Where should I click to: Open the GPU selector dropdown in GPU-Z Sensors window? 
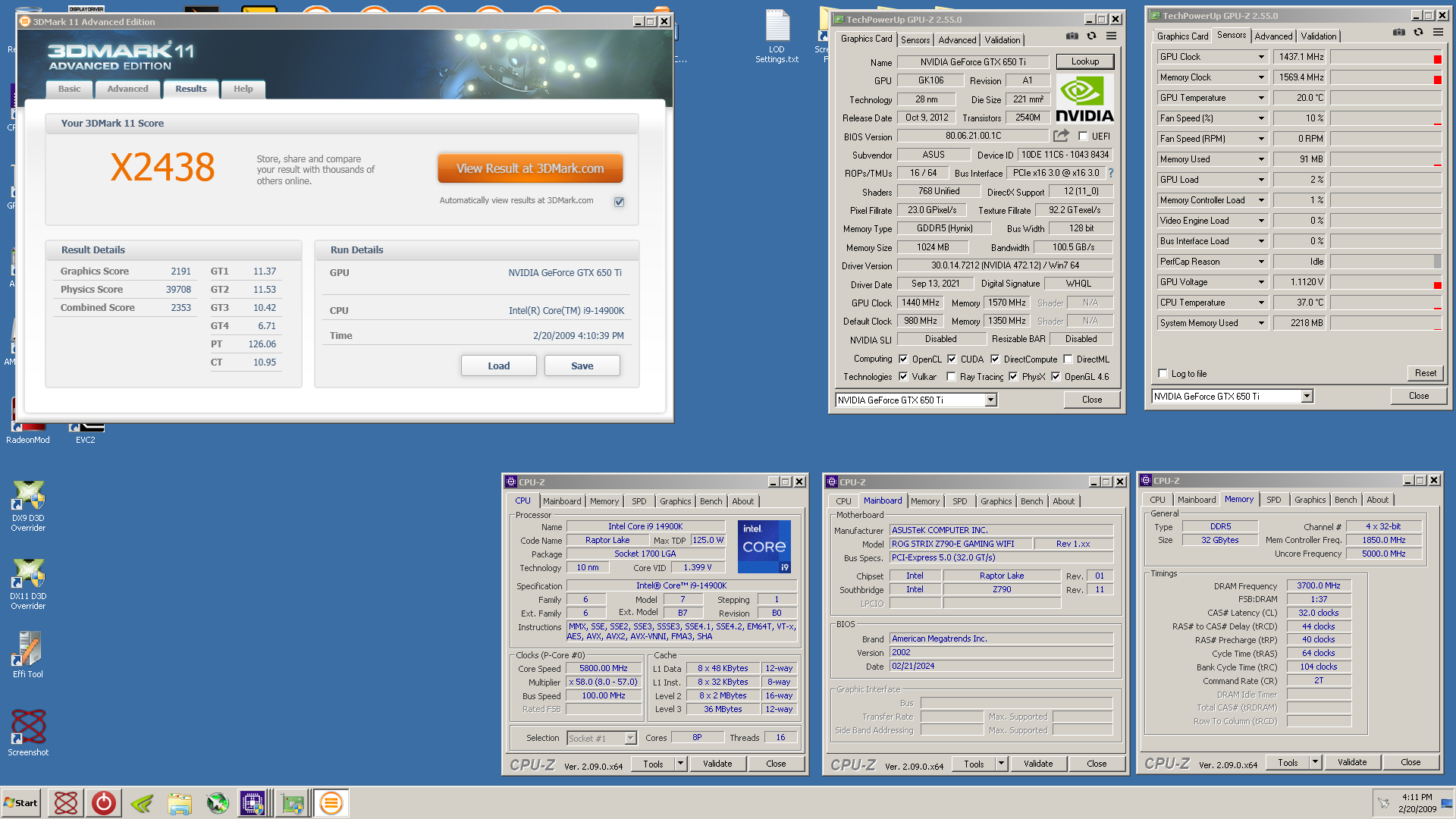click(x=1307, y=397)
